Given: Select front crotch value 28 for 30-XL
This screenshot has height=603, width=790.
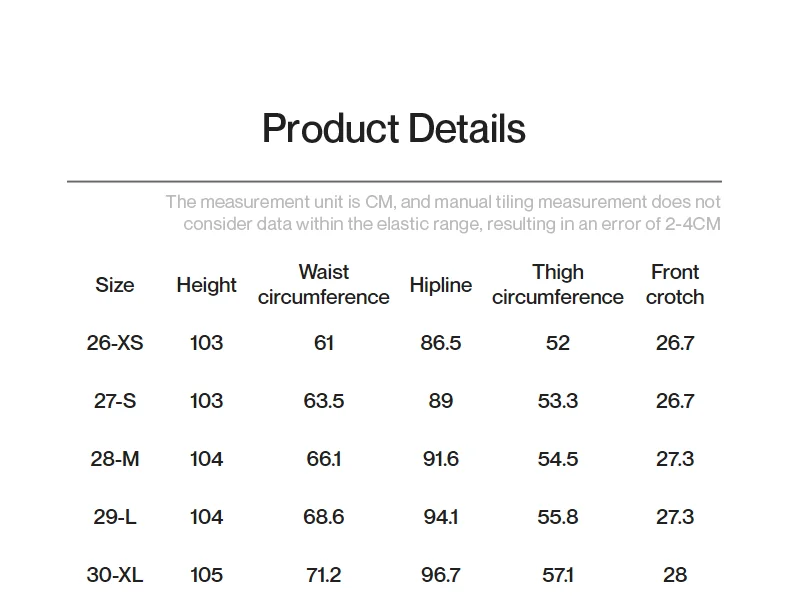Looking at the screenshot, I should [x=675, y=575].
